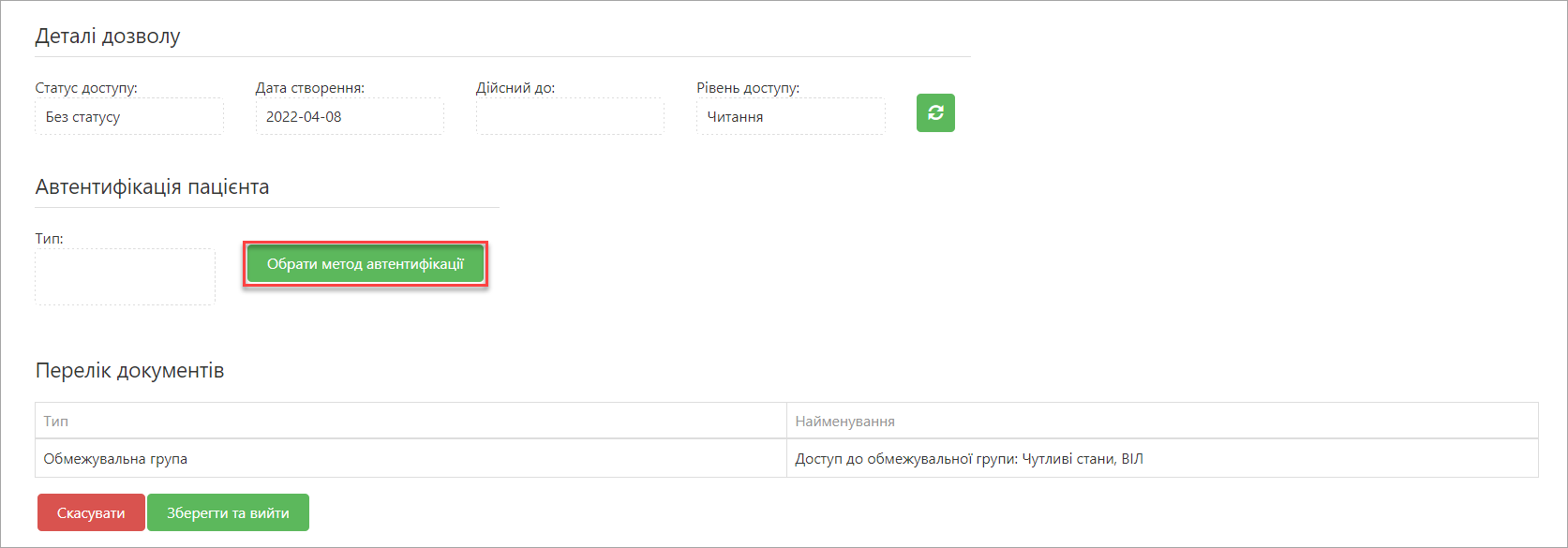Click the red Скасувати button
The image size is (1568, 548).
[91, 512]
